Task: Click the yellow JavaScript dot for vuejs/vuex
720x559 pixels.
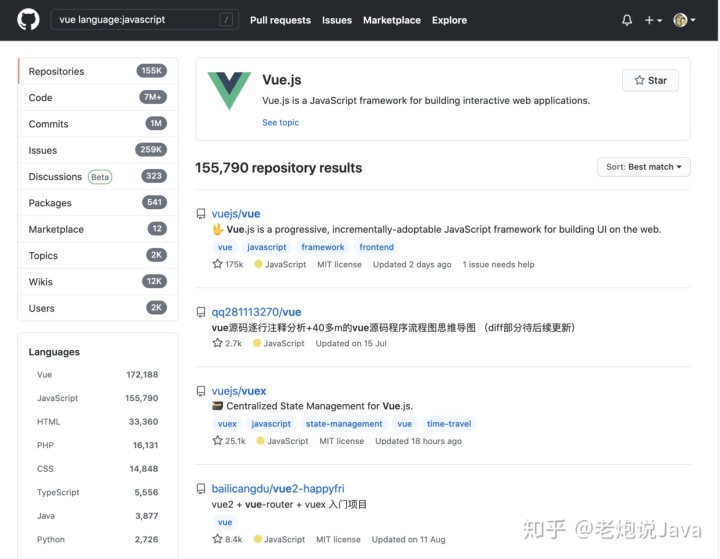Action: pyautogui.click(x=260, y=441)
